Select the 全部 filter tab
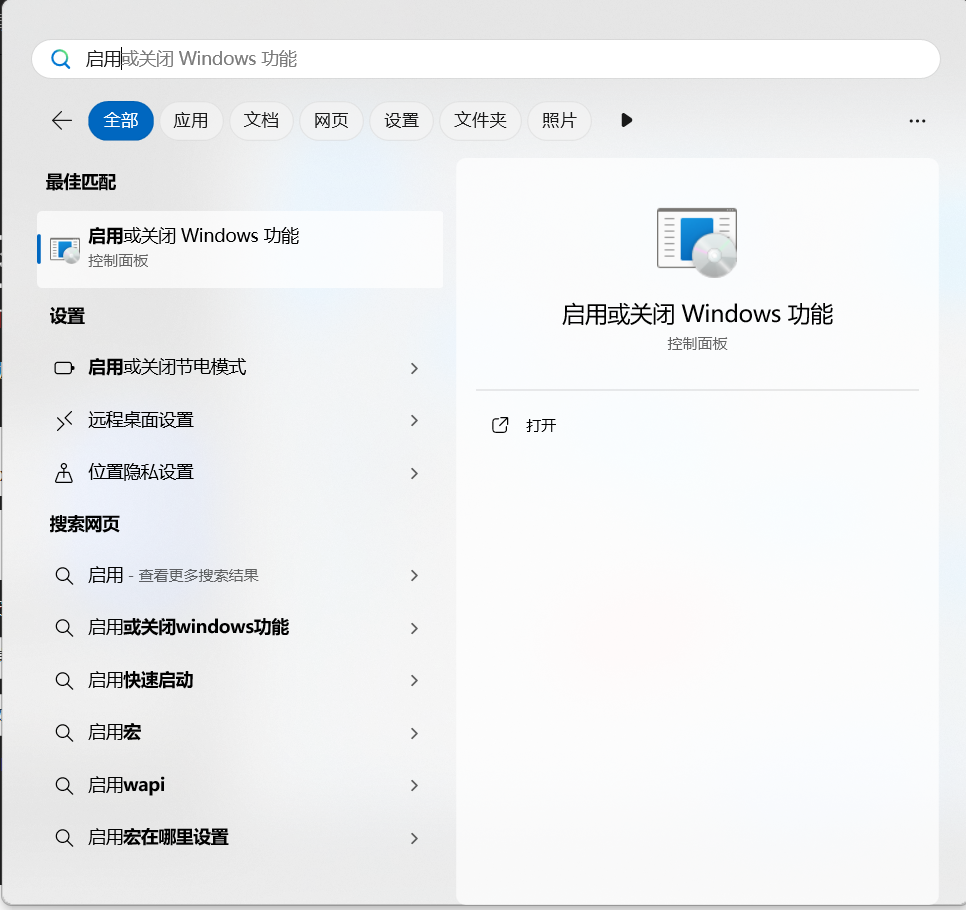The width and height of the screenshot is (966, 910). [121, 120]
